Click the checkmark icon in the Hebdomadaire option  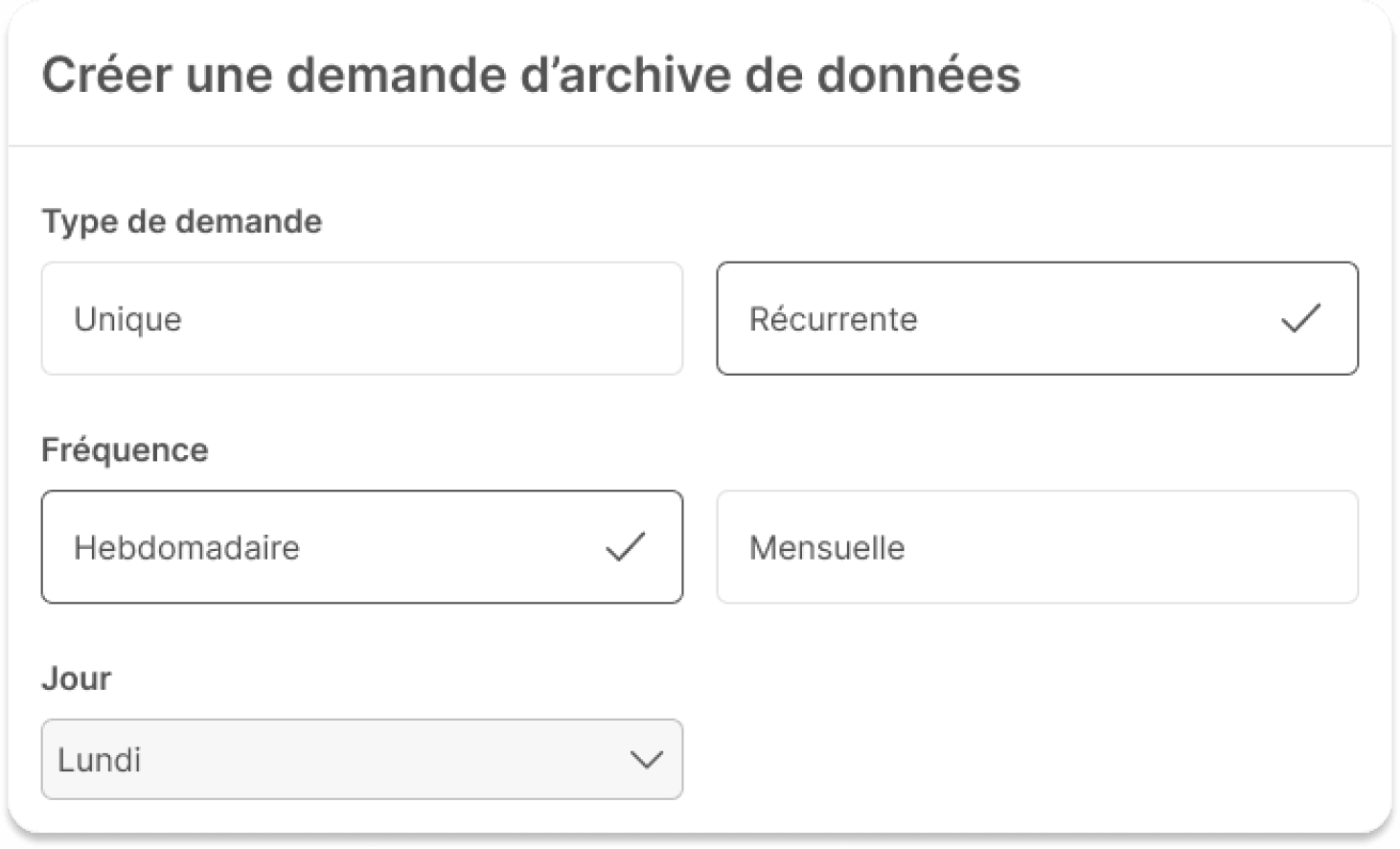coord(625,546)
